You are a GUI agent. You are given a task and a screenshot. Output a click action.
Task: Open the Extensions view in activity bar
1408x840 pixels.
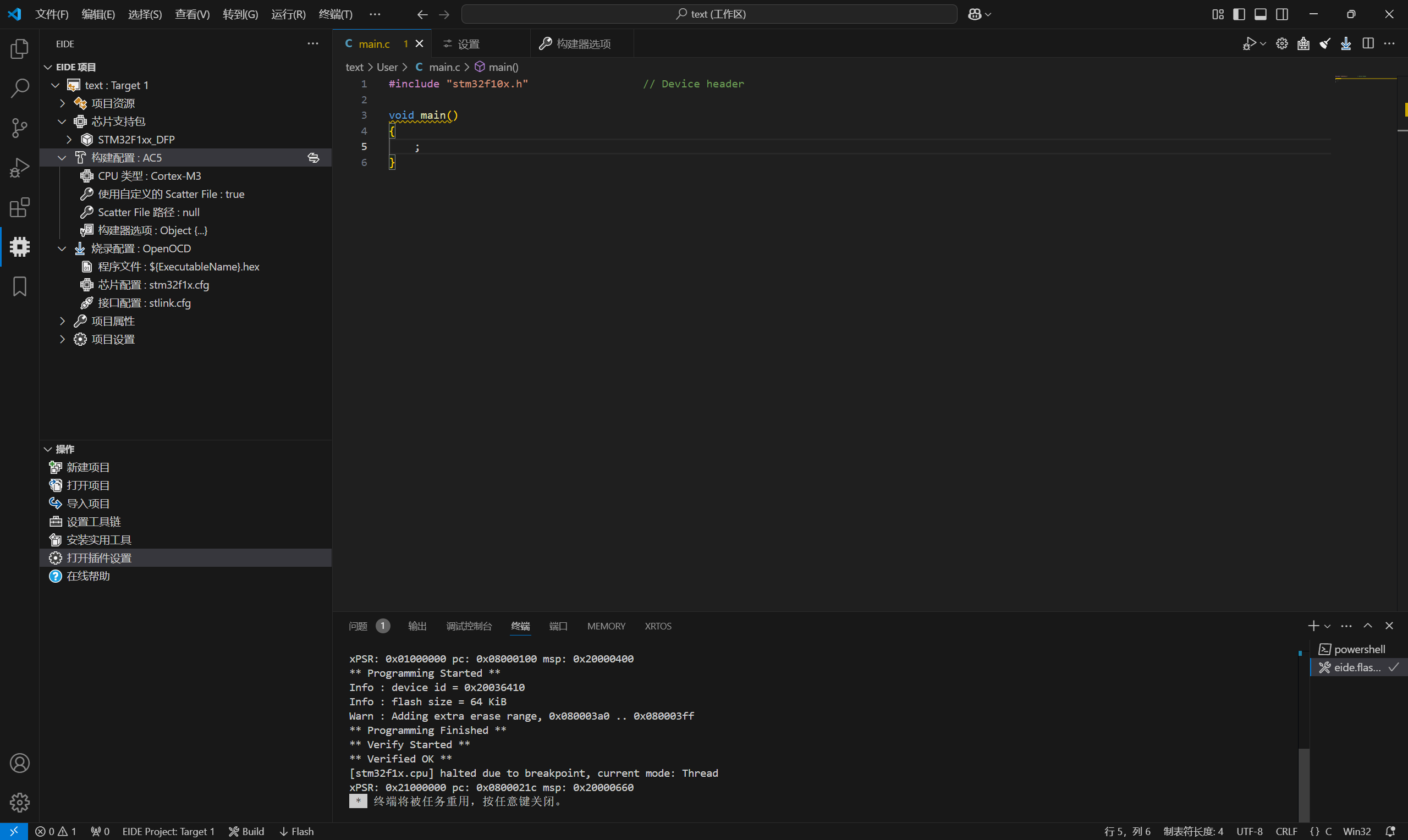[x=20, y=207]
